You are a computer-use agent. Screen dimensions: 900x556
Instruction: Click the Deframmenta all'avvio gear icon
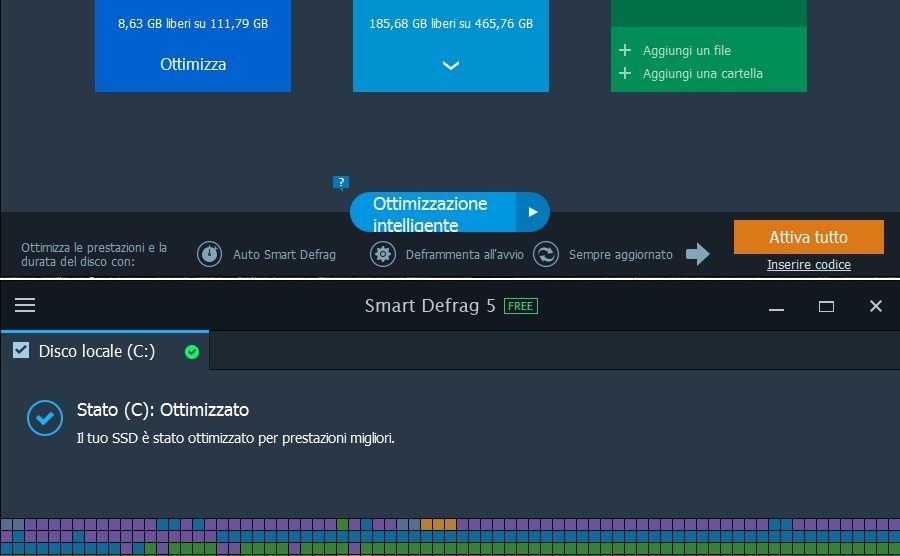coord(383,254)
